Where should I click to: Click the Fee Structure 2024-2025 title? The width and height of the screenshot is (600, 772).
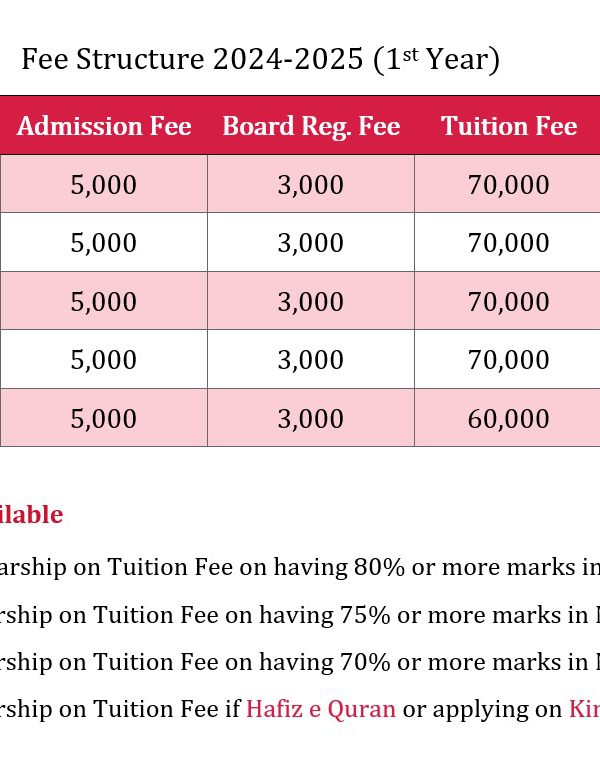[260, 60]
